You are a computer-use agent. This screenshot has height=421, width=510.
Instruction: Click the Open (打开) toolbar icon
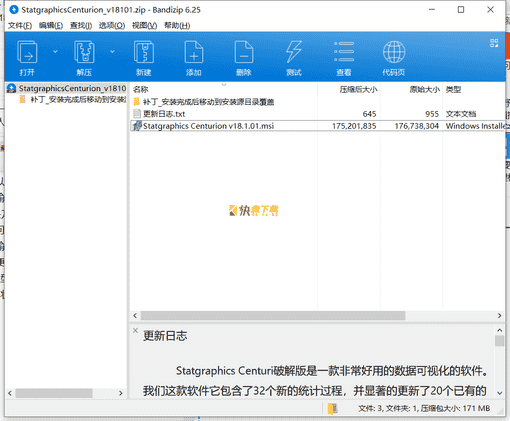click(27, 52)
